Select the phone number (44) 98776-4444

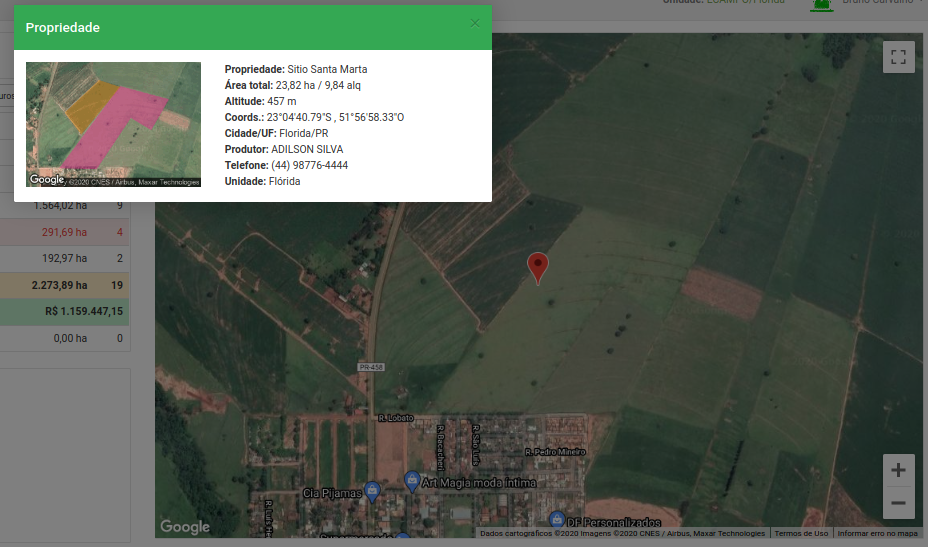tap(310, 165)
